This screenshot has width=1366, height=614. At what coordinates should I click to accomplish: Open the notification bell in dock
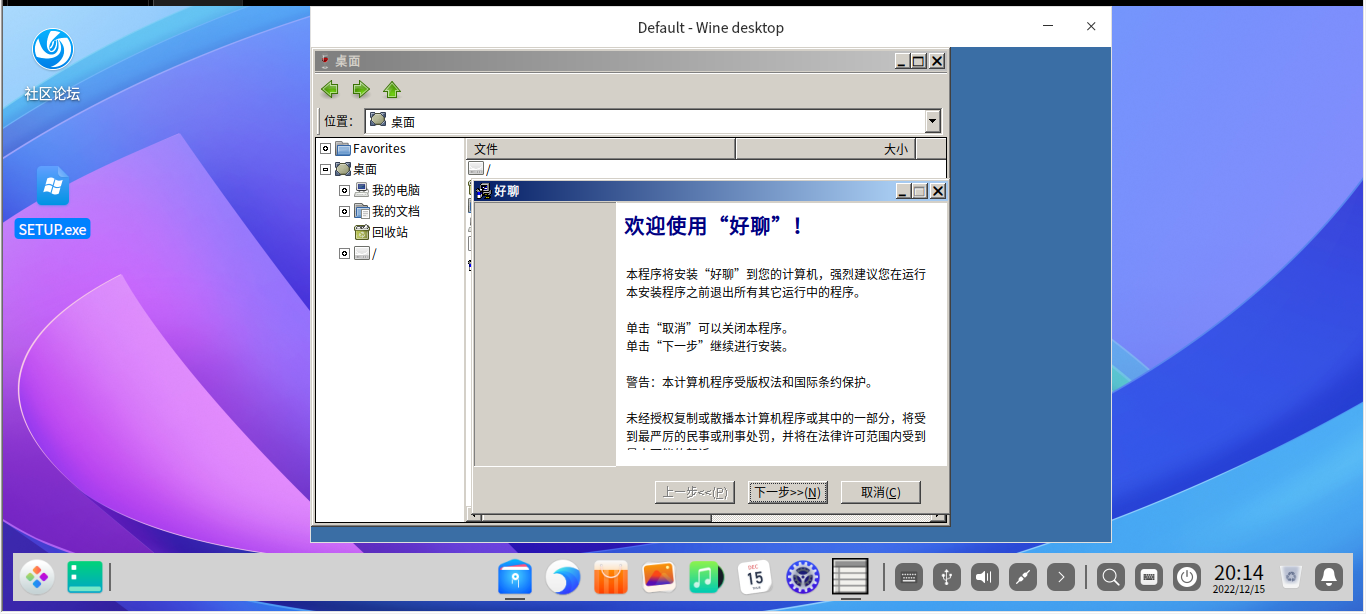[x=1329, y=577]
